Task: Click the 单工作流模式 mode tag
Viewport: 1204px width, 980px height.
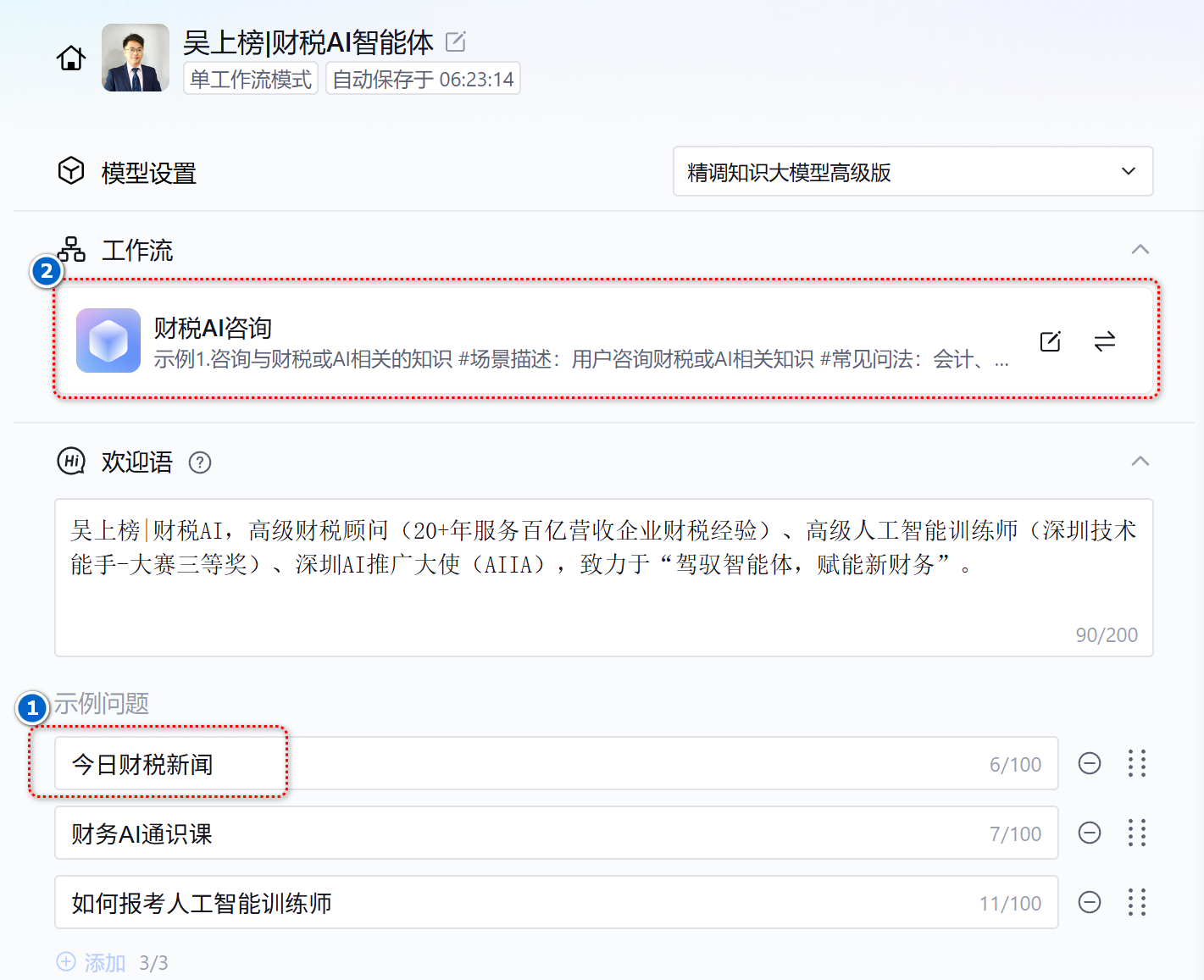Action: click(x=251, y=79)
